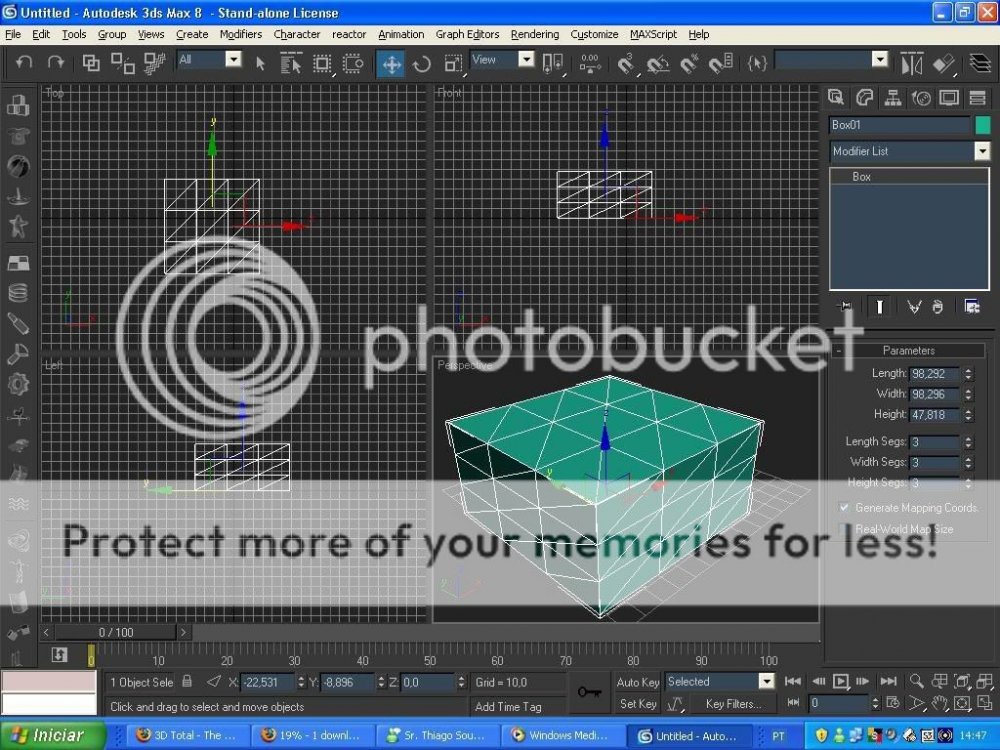Click the Key Filters button
Image resolution: width=1000 pixels, height=750 pixels.
(733, 704)
